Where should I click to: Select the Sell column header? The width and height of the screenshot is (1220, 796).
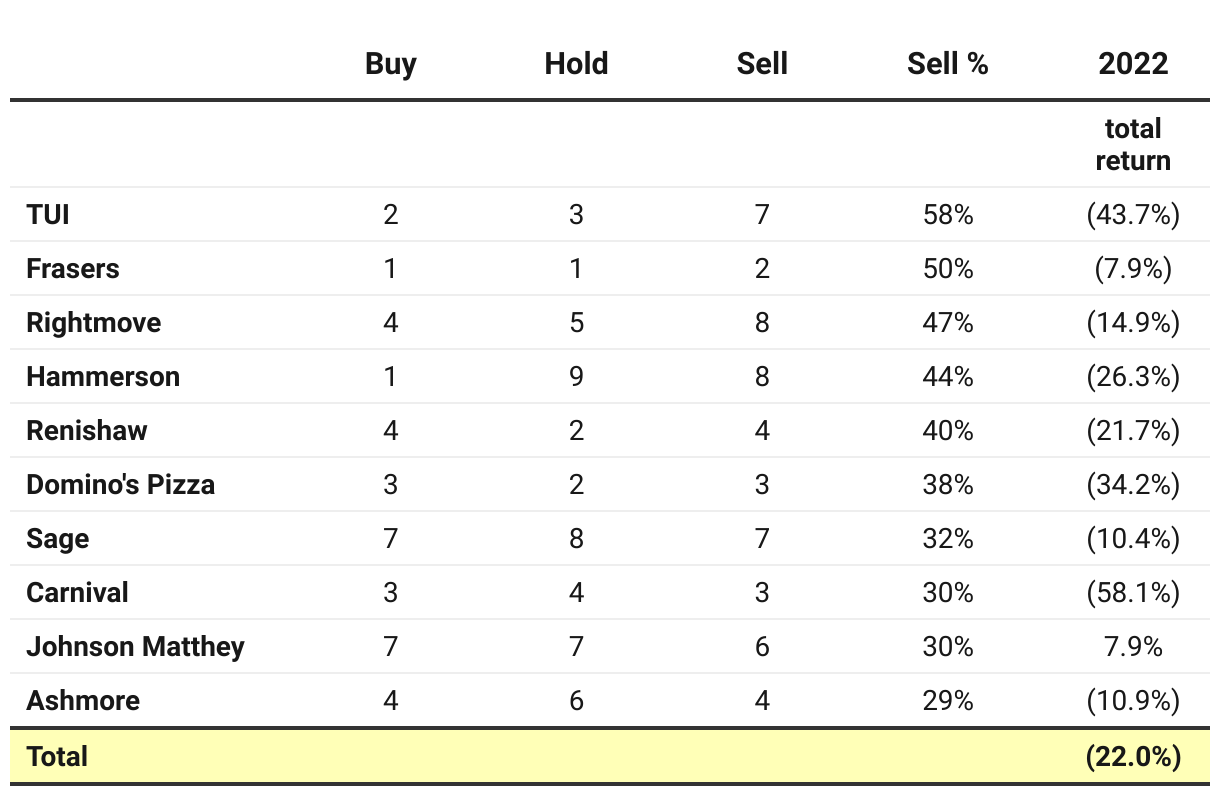(762, 64)
